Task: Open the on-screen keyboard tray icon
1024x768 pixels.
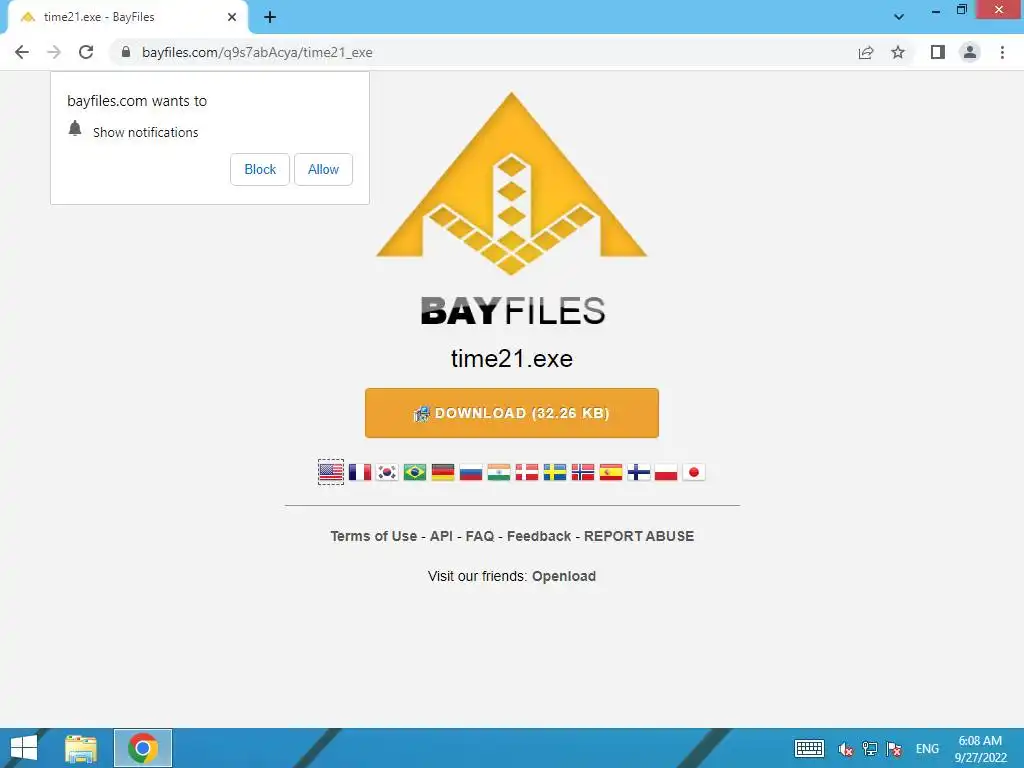Action: 809,748
